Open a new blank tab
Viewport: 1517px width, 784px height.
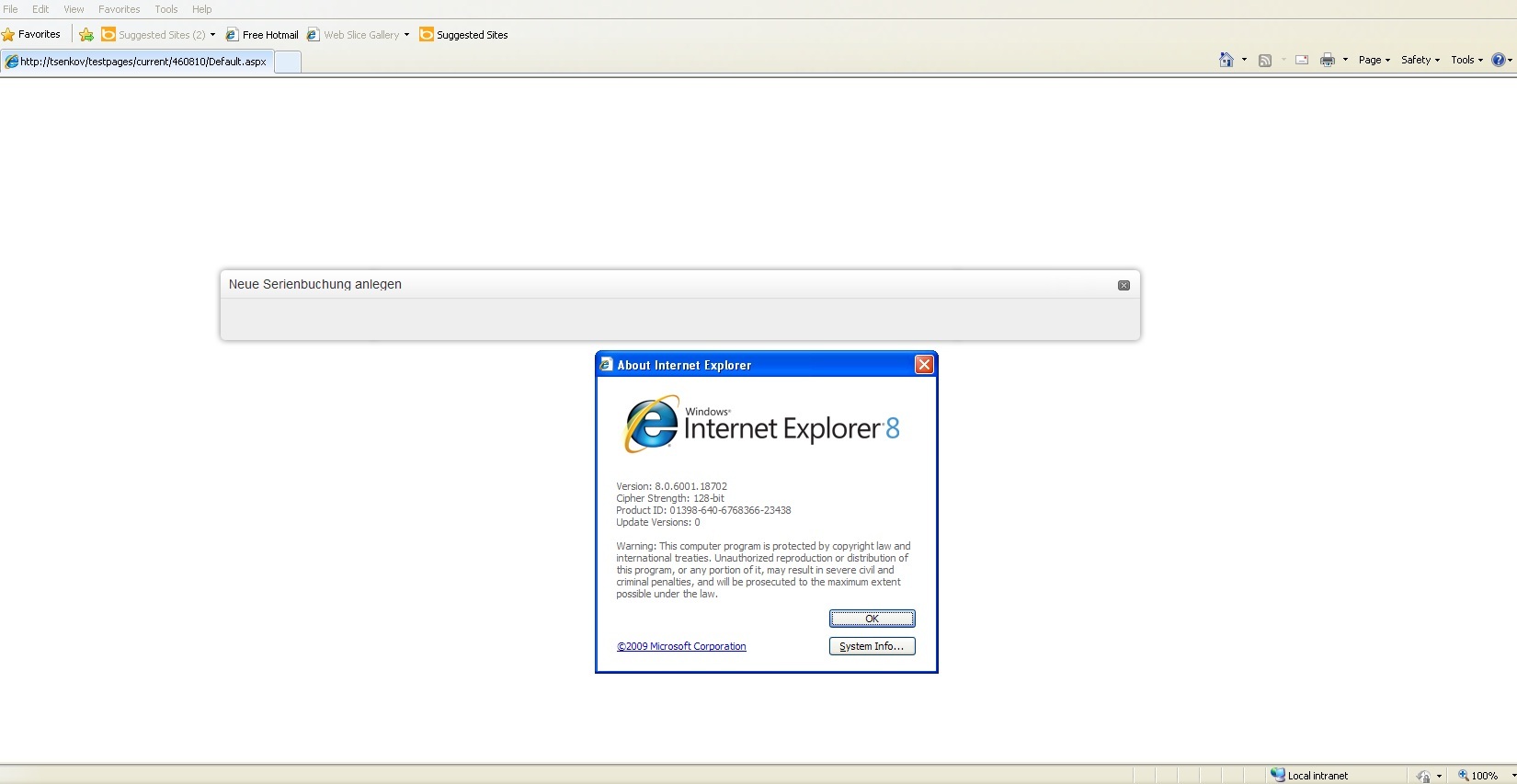tap(288, 62)
